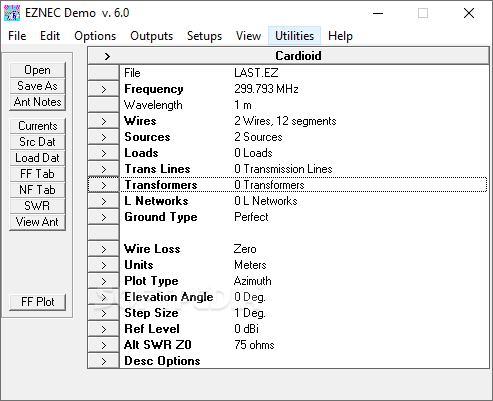The image size is (493, 401).
Task: Open the NF Tab output
Action: [37, 190]
